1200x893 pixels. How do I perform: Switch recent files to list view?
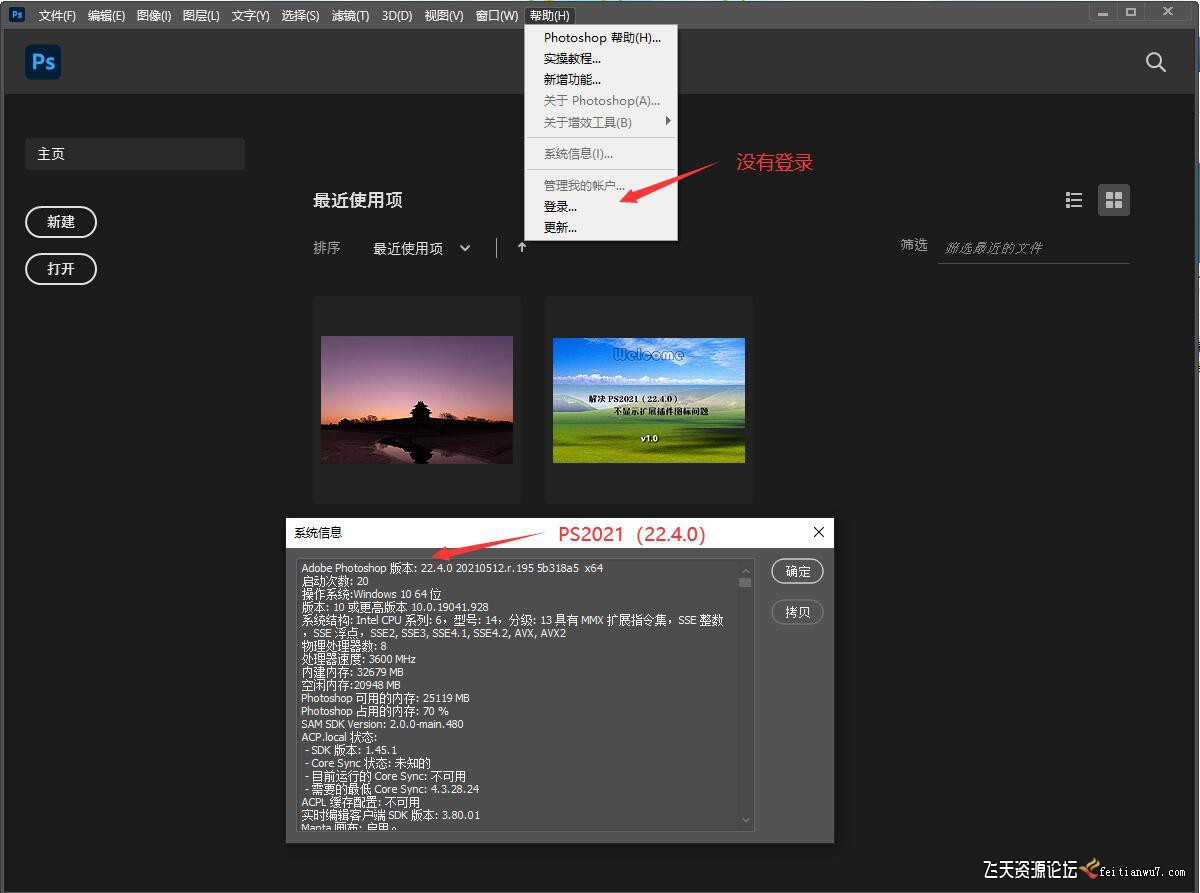click(1074, 200)
